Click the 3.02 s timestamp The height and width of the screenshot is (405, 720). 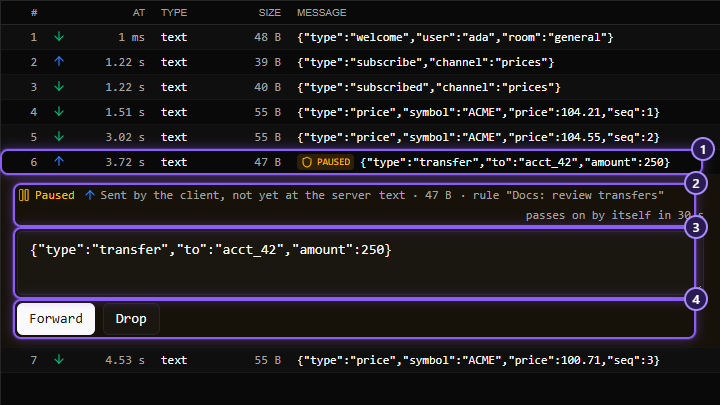(x=125, y=137)
